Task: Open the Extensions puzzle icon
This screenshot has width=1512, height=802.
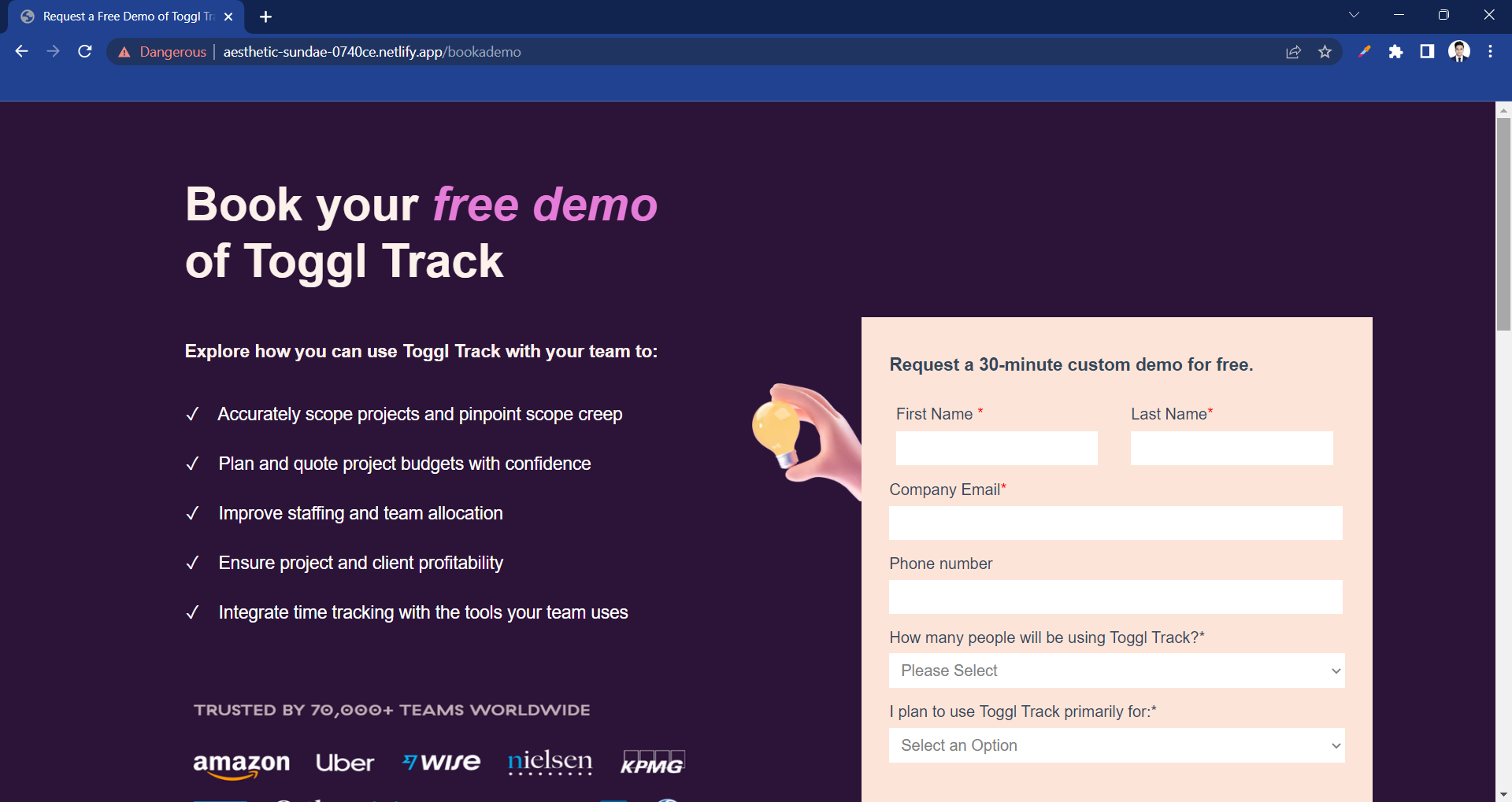Action: 1395,52
